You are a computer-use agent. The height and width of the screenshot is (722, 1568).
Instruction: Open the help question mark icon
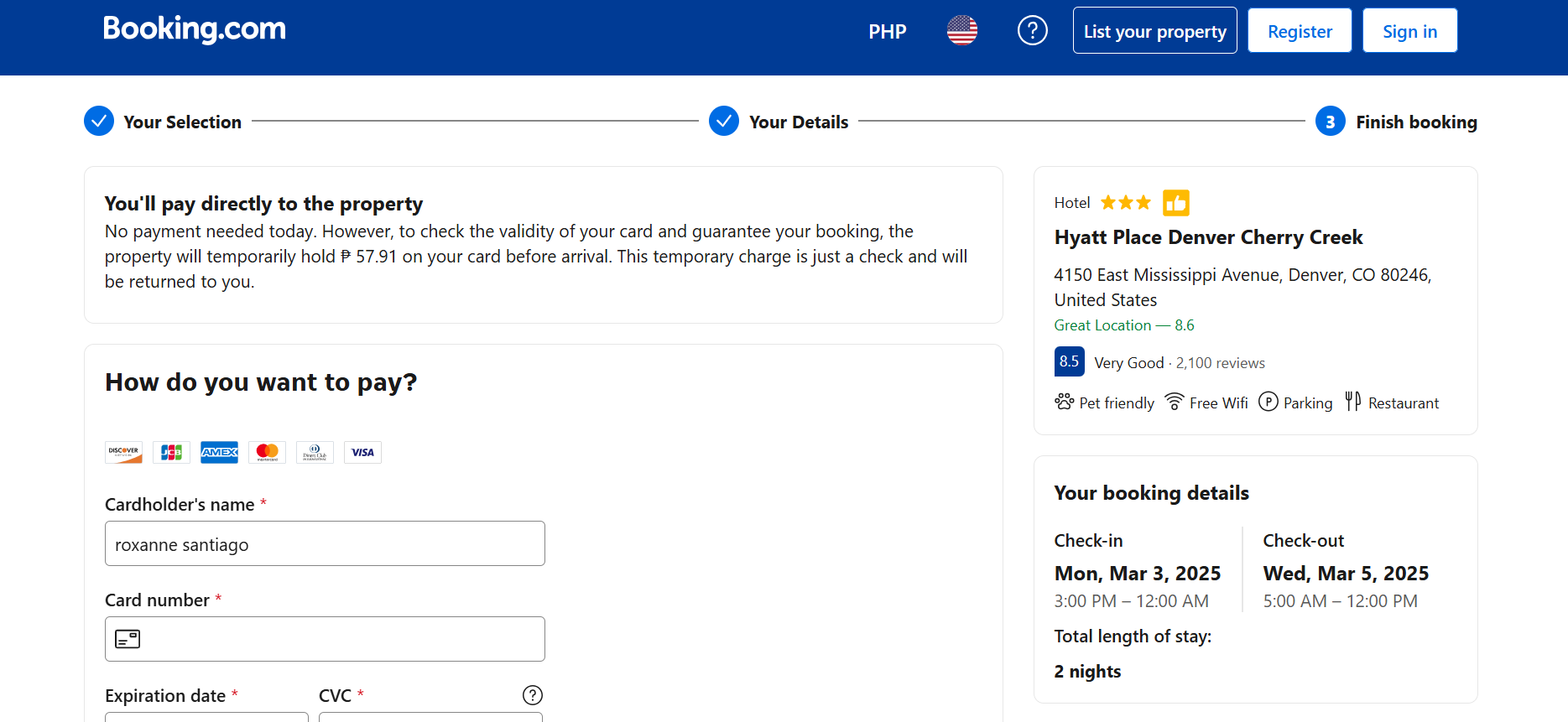(x=1033, y=31)
